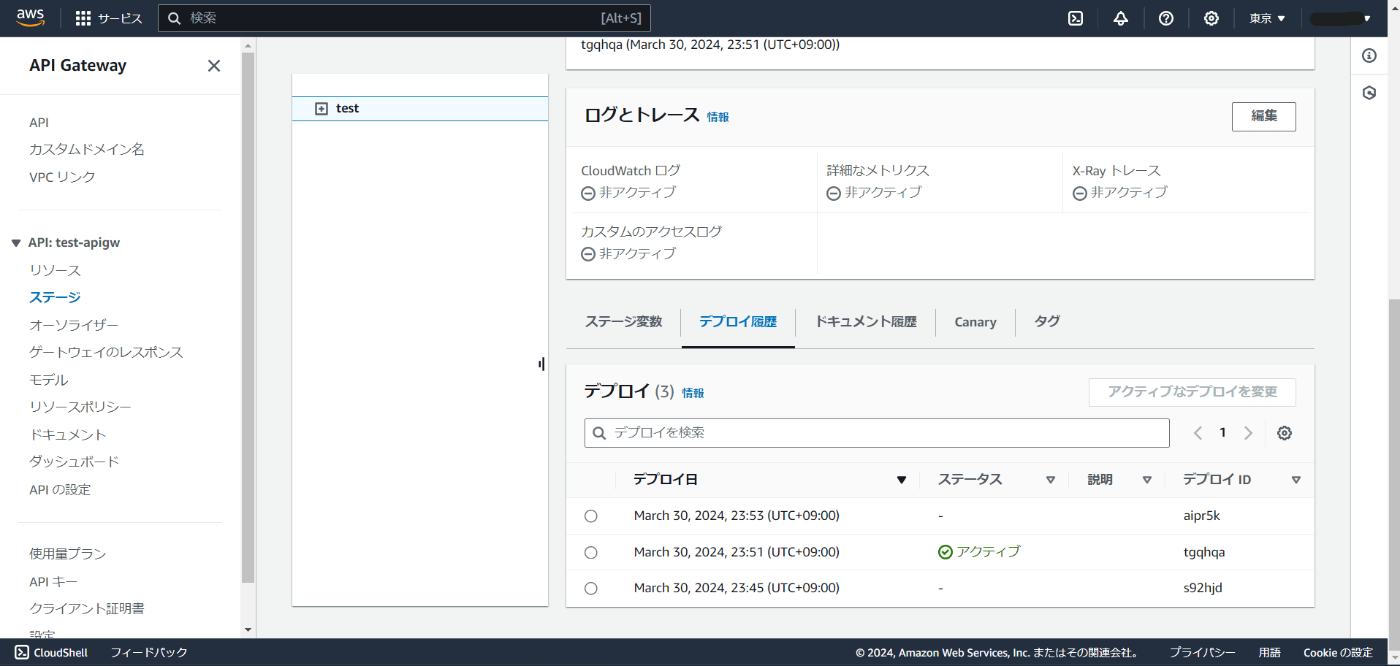This screenshot has width=1400, height=666.
Task: Sort by the 説明 column
Action: coord(1147,480)
